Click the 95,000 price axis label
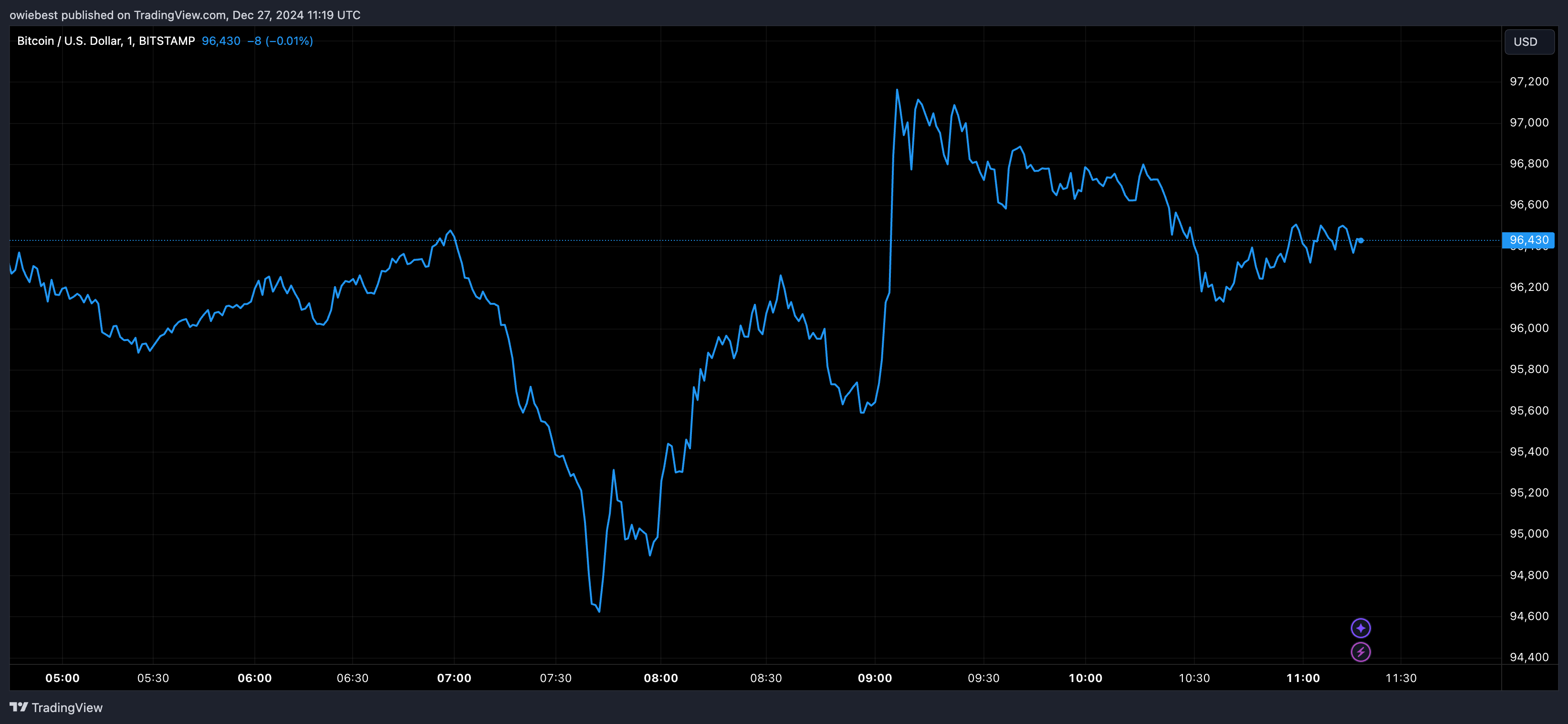The width and height of the screenshot is (1568, 724). coord(1529,534)
